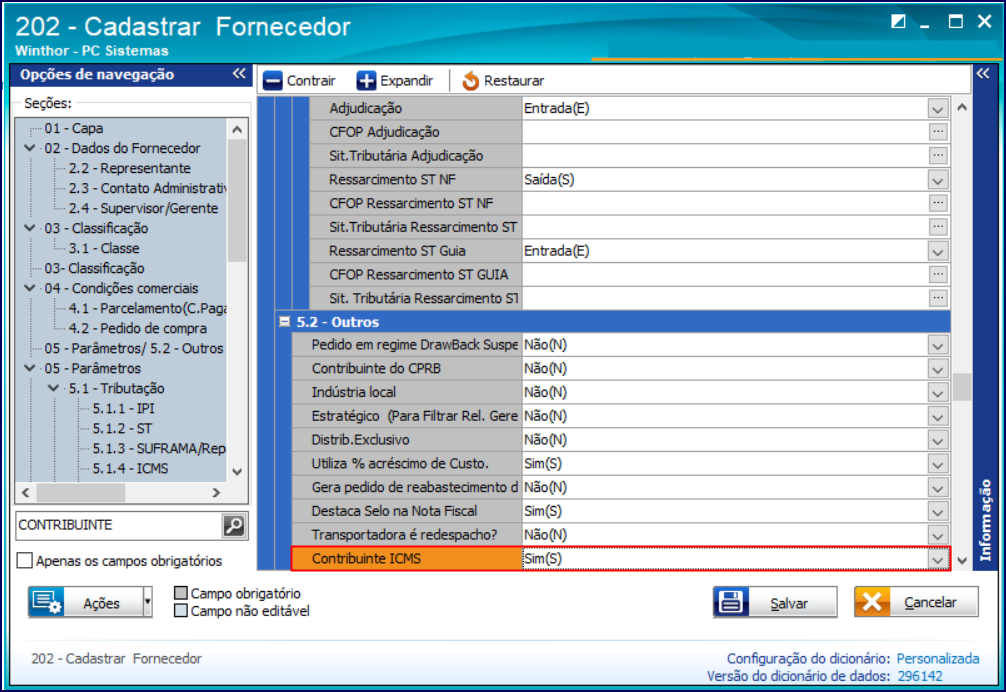Click Contrair toolbar label
Screen dimensions: 1006x692
(311, 81)
